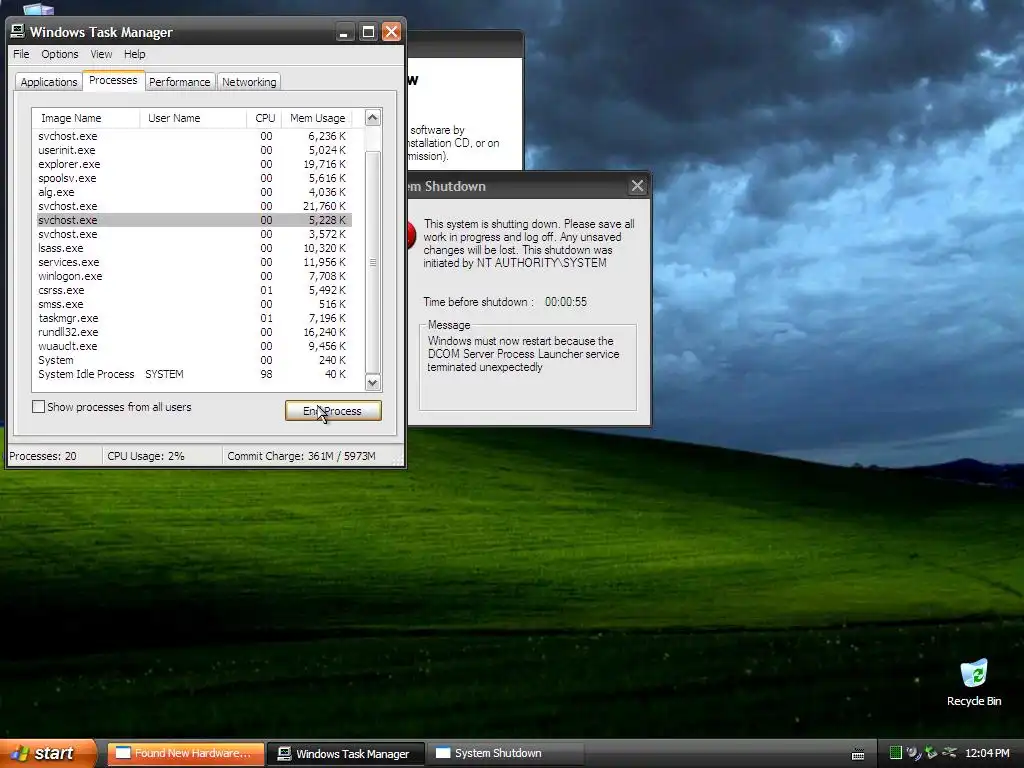Select svchost.exe using 21,760 K memory

coord(193,206)
